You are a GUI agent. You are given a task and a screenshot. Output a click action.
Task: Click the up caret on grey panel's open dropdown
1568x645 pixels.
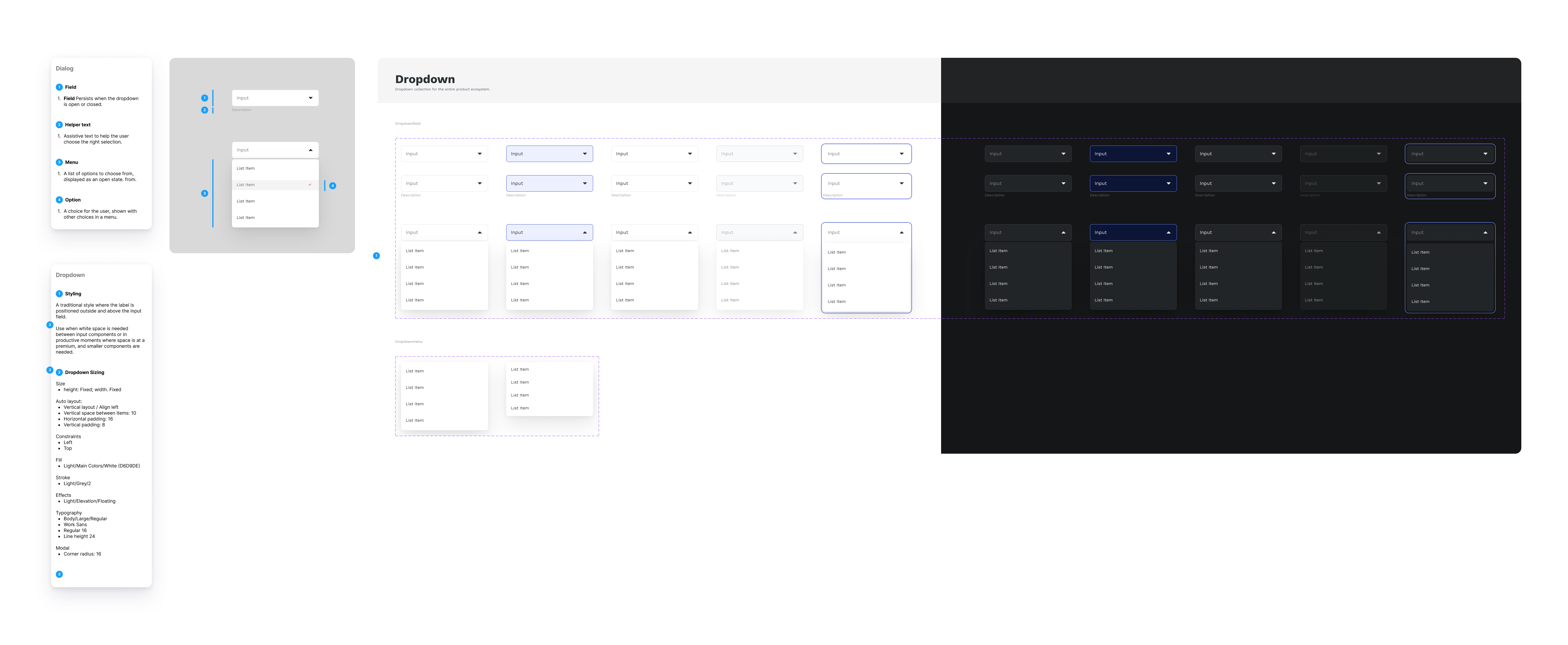[310, 150]
